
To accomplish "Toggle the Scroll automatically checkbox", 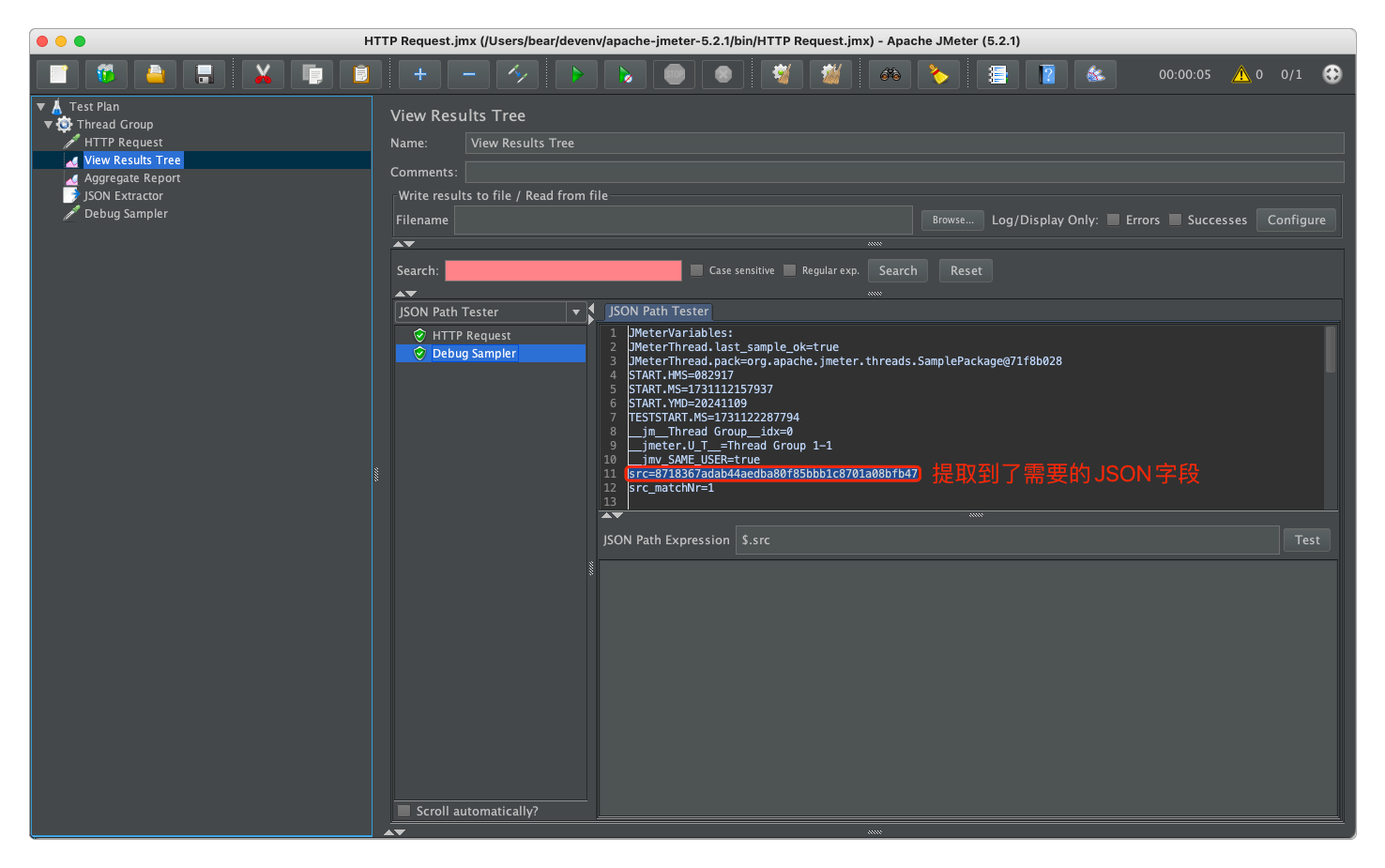I will pyautogui.click(x=403, y=811).
